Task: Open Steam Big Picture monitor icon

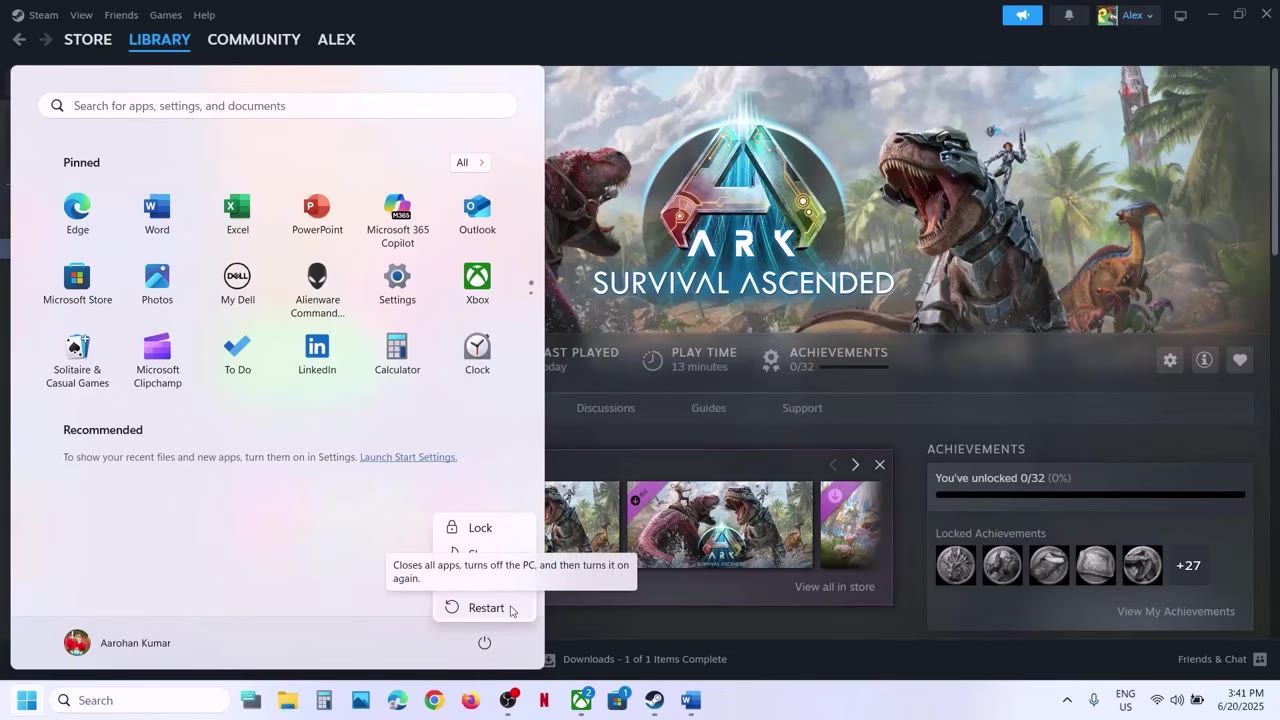Action: coord(1180,15)
